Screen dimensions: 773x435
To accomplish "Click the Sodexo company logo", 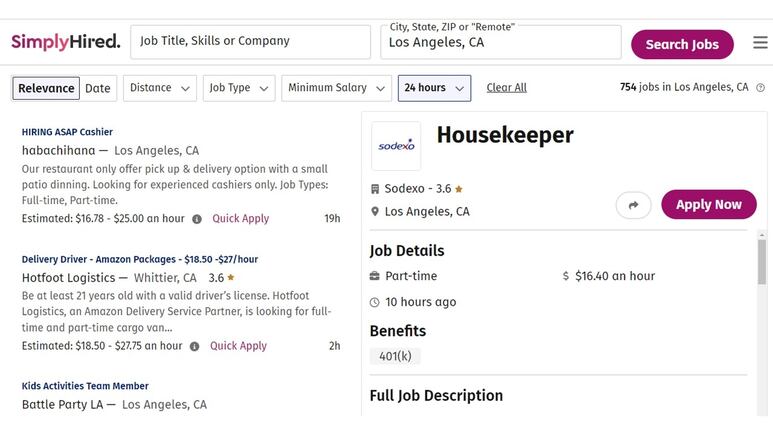I will coord(396,146).
